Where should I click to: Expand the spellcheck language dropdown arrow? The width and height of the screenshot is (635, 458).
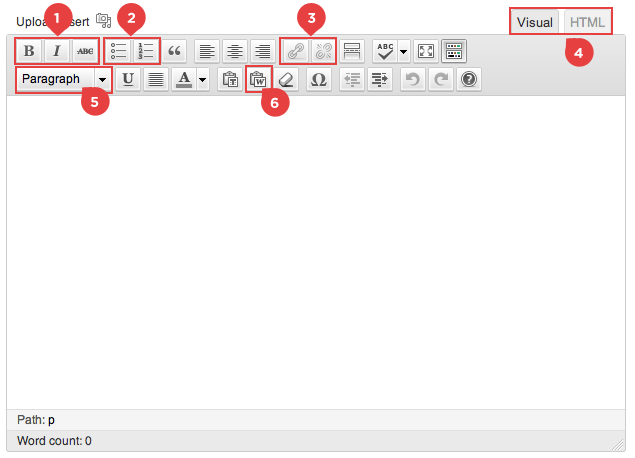(404, 50)
